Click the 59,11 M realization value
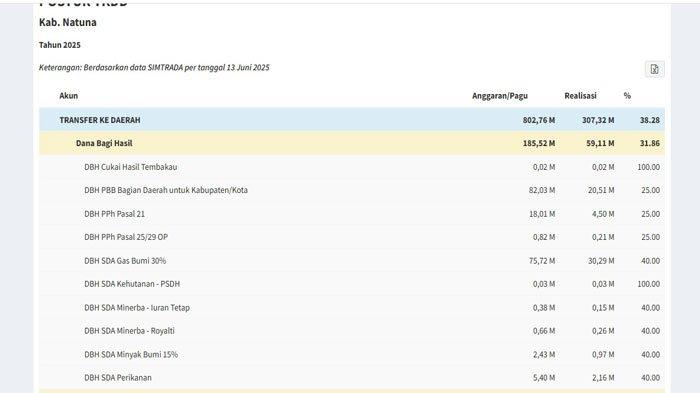 [x=600, y=143]
